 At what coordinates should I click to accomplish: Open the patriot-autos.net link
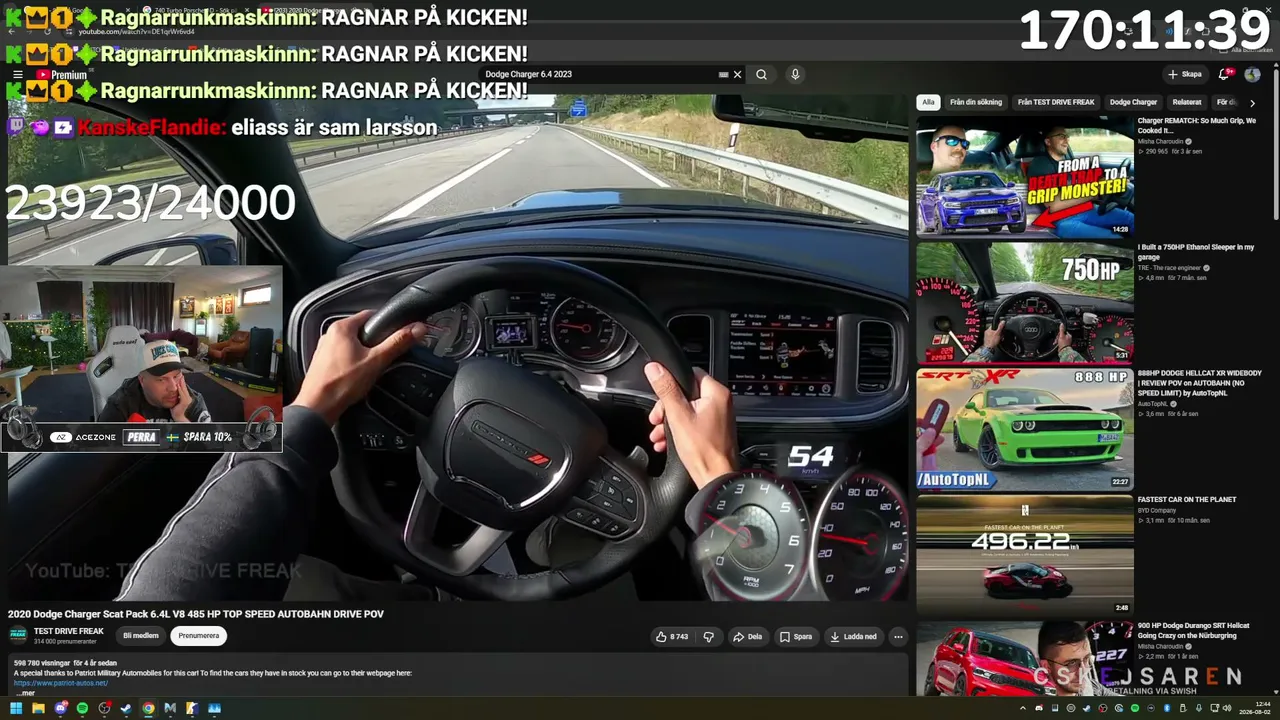pos(61,683)
